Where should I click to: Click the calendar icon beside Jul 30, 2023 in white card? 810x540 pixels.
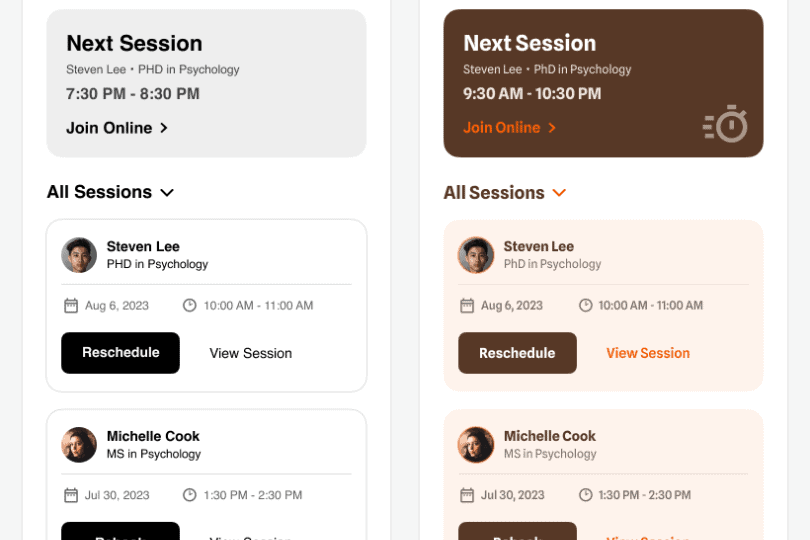71,495
